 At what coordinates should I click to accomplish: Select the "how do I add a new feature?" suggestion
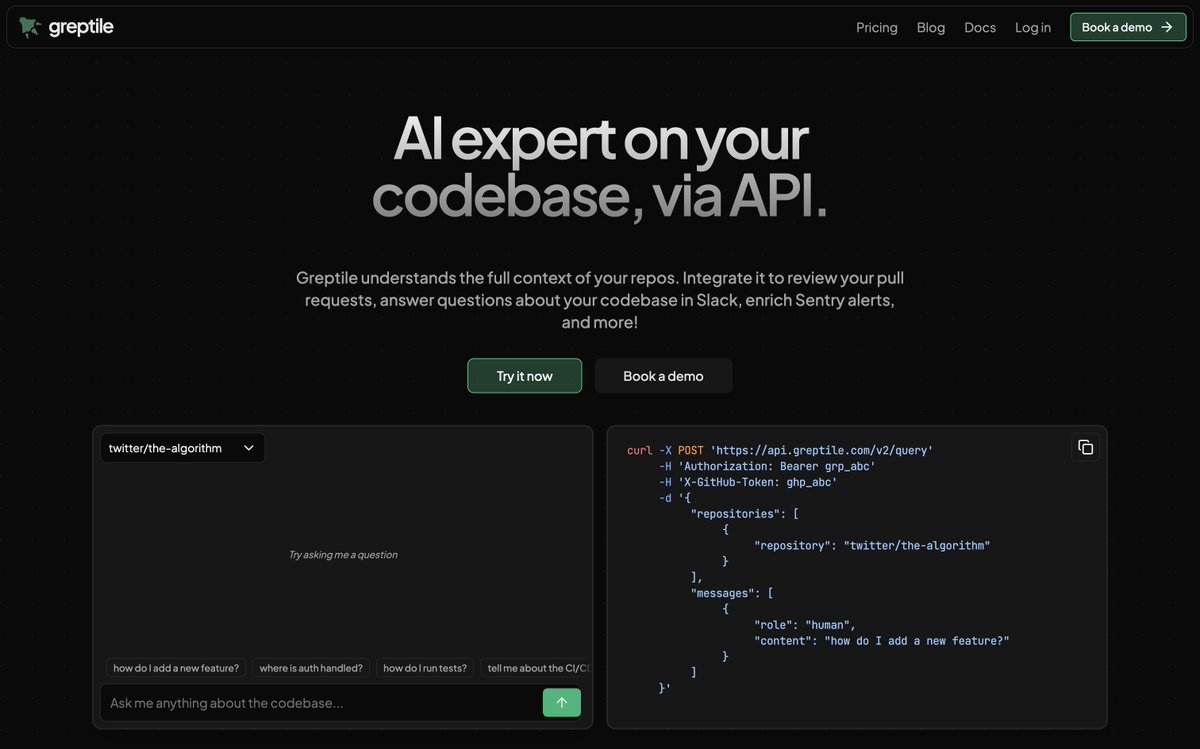[175, 667]
